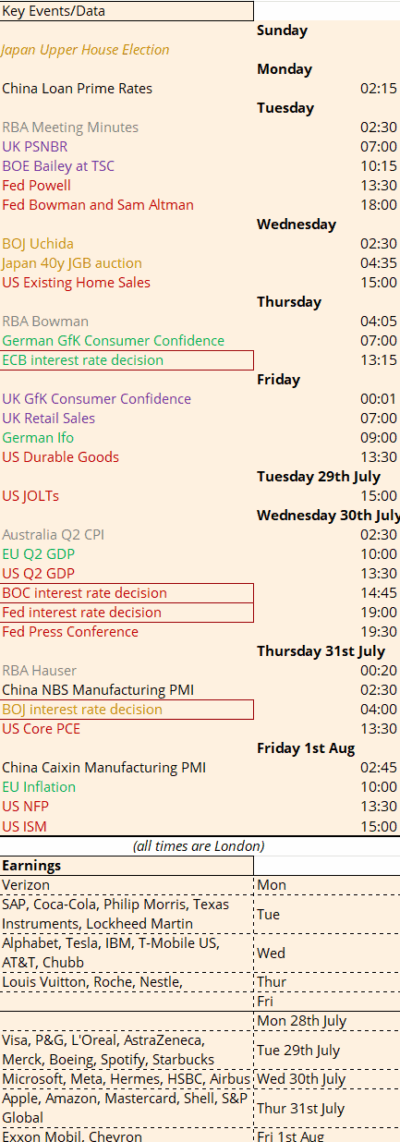
Task: Select the BOC interest rate decision cell
Action: point(127,593)
